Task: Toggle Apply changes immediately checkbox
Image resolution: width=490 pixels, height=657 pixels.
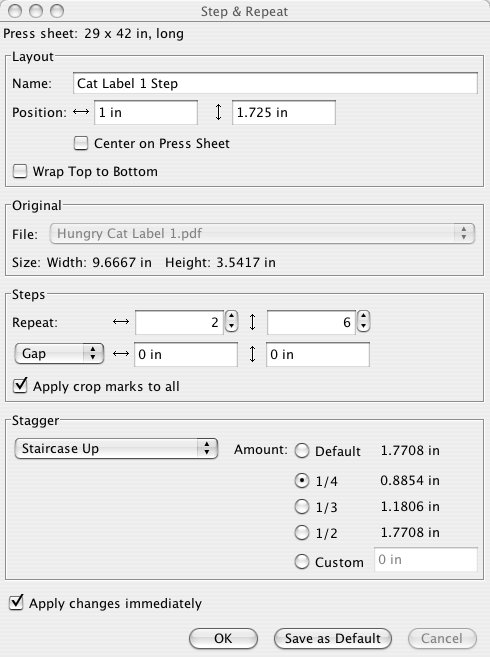Action: pos(16,603)
